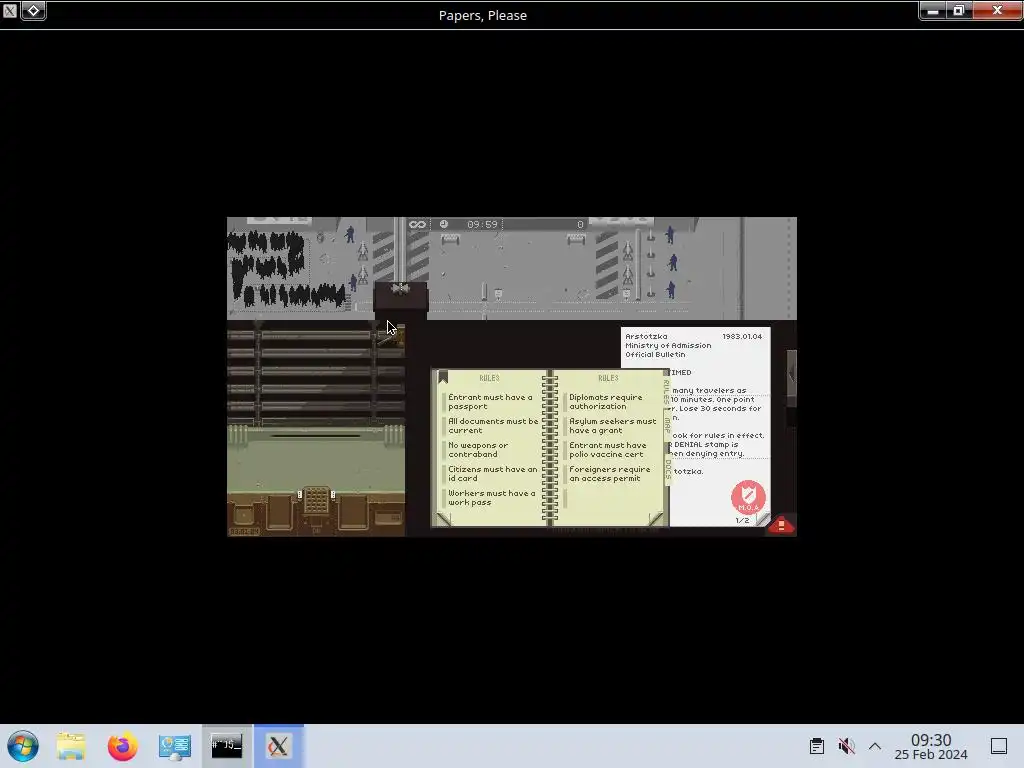Click the "Papers, Please" window title

[483, 15]
